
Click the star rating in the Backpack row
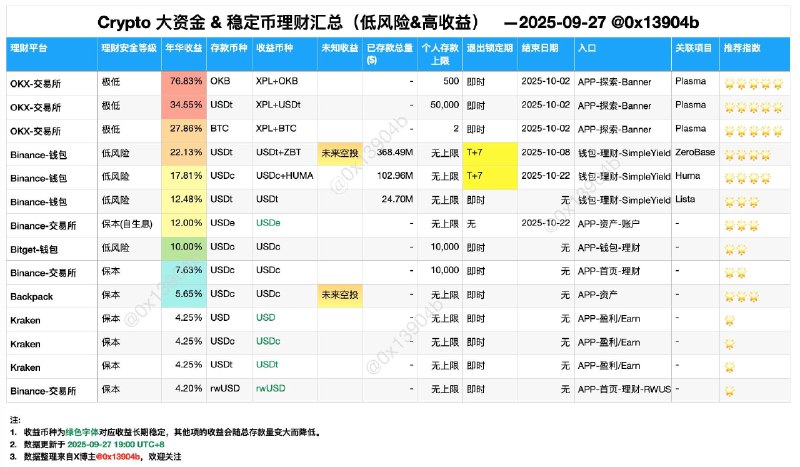[x=741, y=297]
